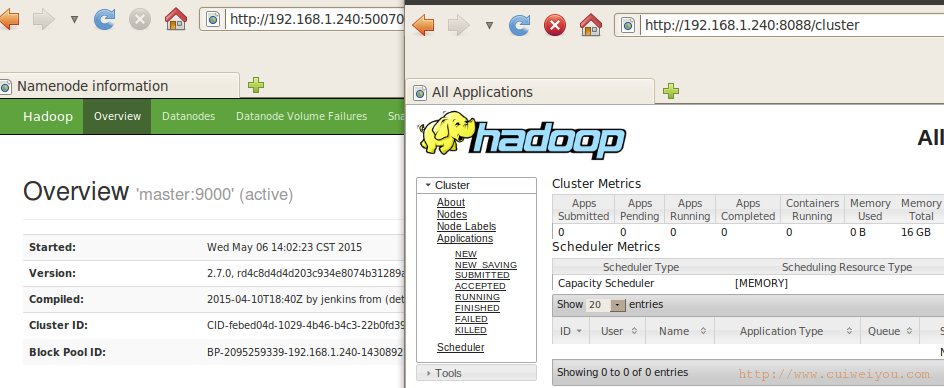Go home in the Namenode browser window
The width and height of the screenshot is (944, 388).
(x=176, y=19)
